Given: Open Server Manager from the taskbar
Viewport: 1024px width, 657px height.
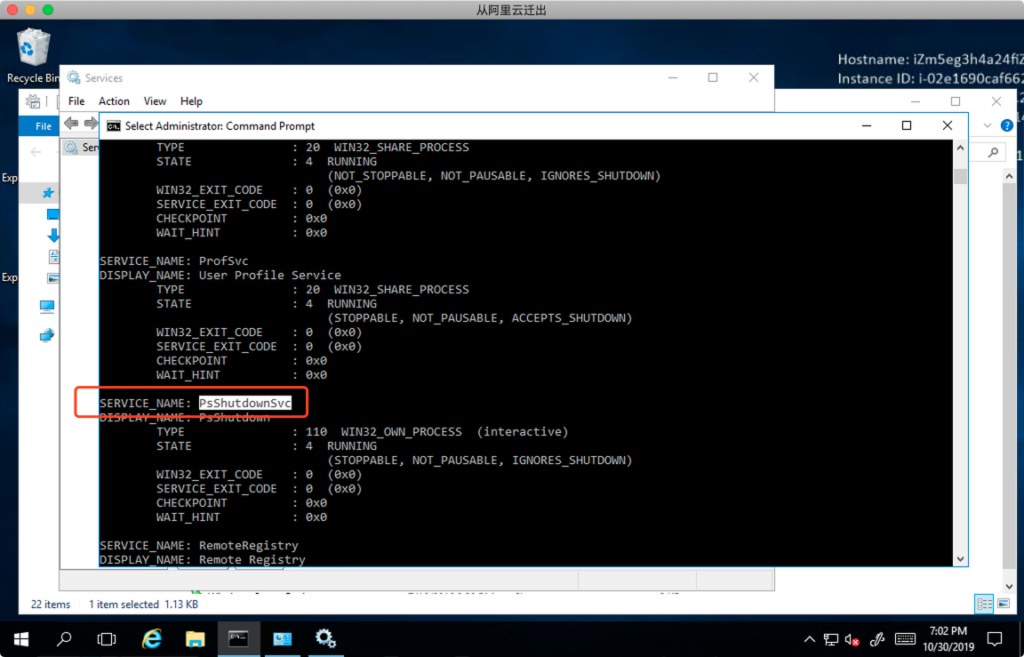Looking at the screenshot, I should (282, 638).
